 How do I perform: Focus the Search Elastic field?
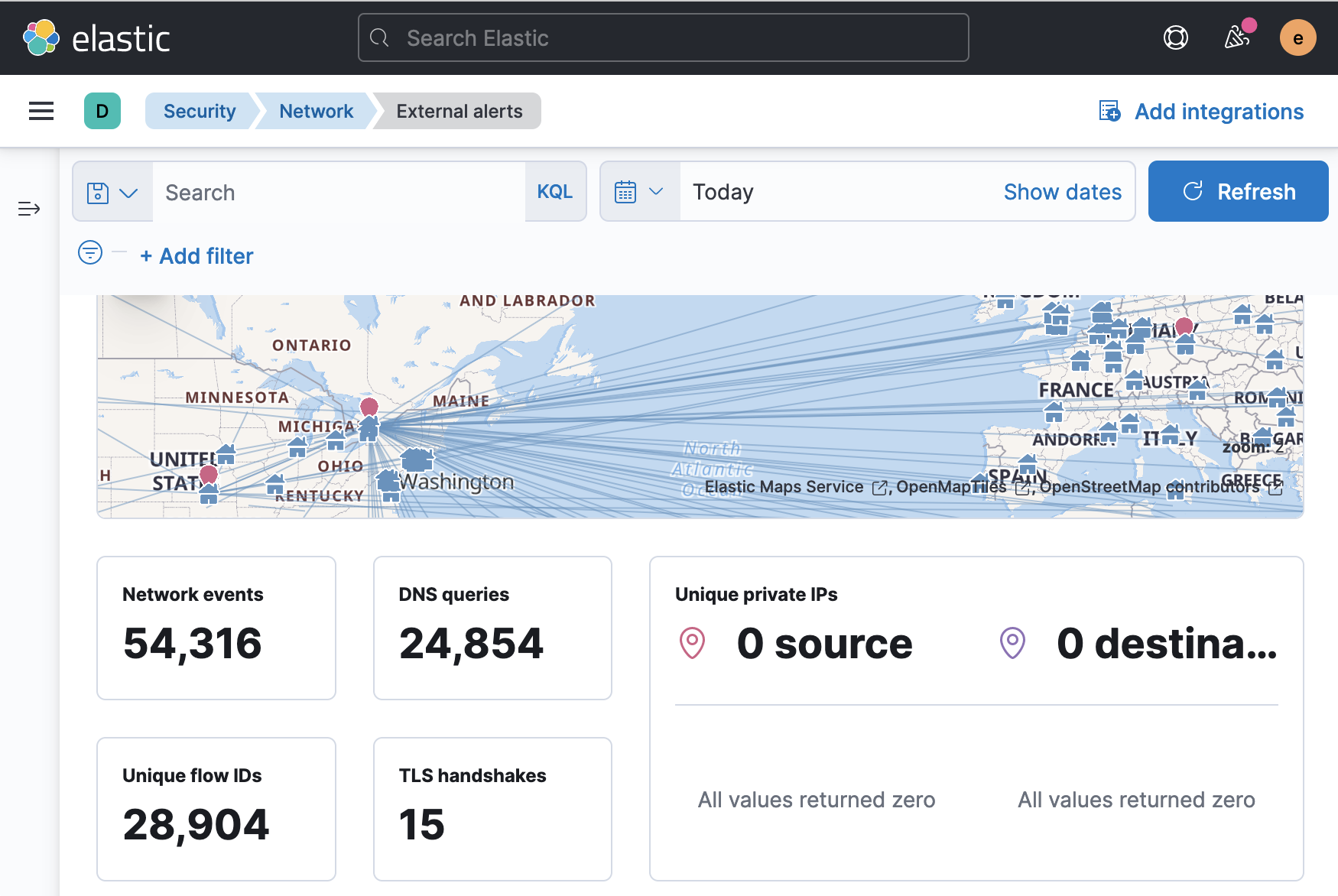tap(663, 37)
